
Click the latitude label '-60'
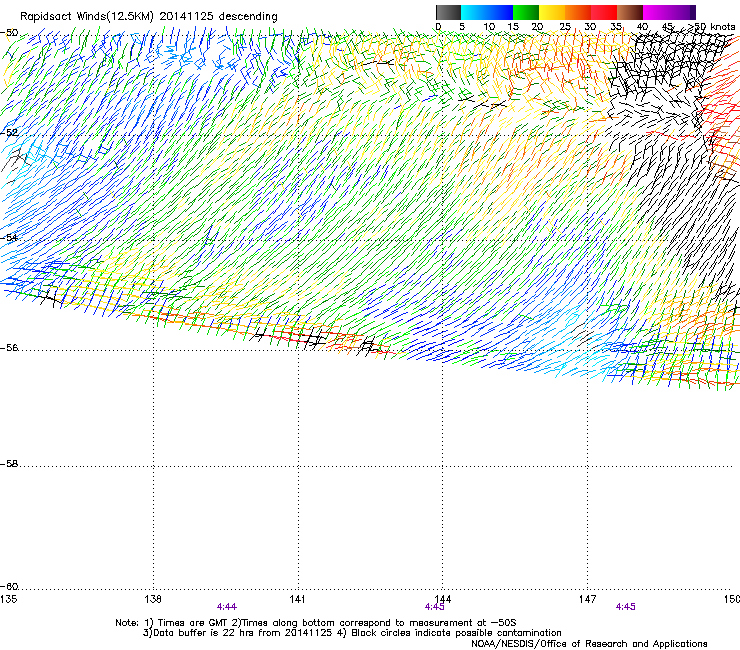pyautogui.click(x=9, y=587)
